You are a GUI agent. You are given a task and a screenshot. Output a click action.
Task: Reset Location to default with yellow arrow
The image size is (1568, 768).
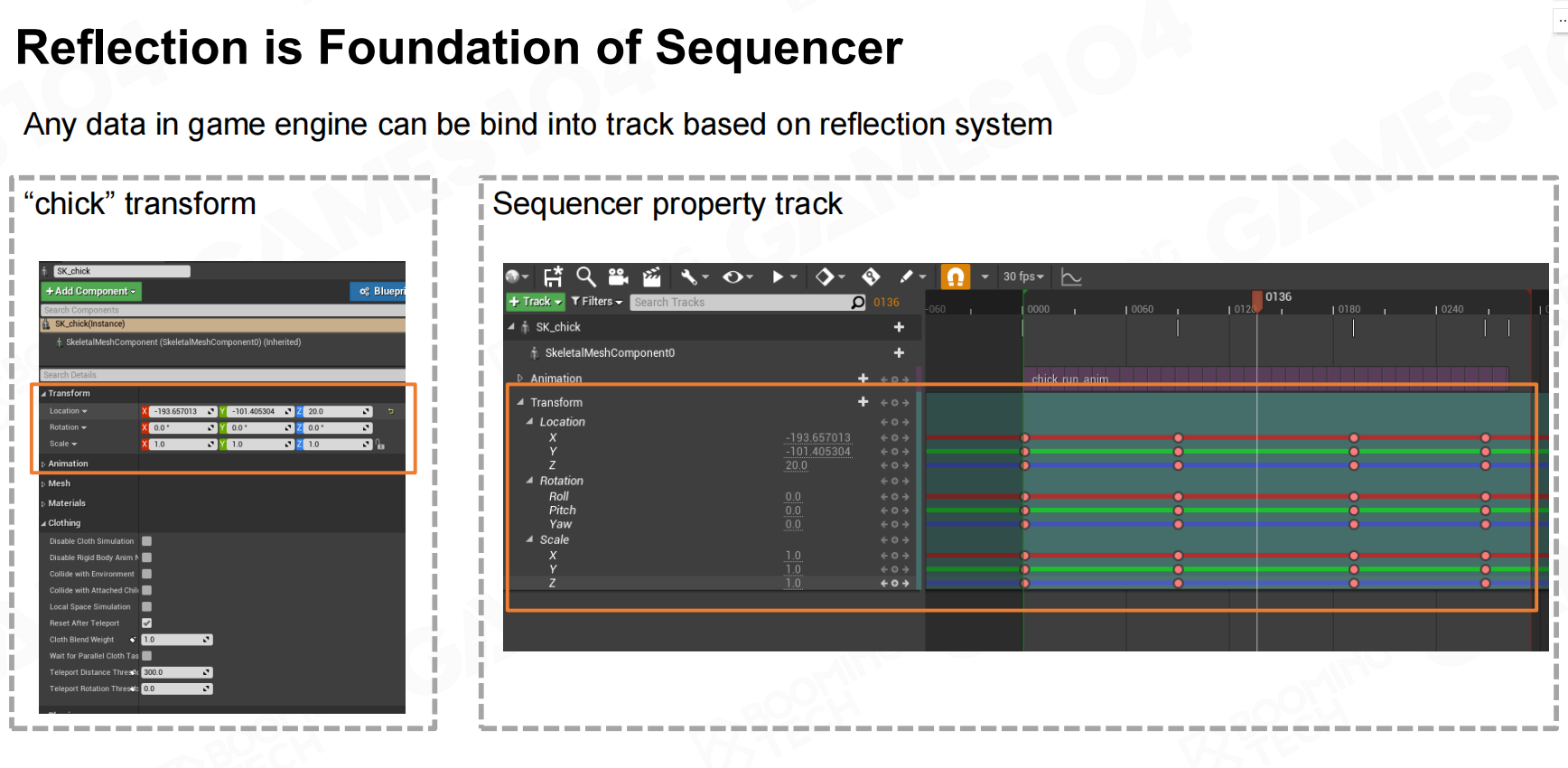(391, 411)
